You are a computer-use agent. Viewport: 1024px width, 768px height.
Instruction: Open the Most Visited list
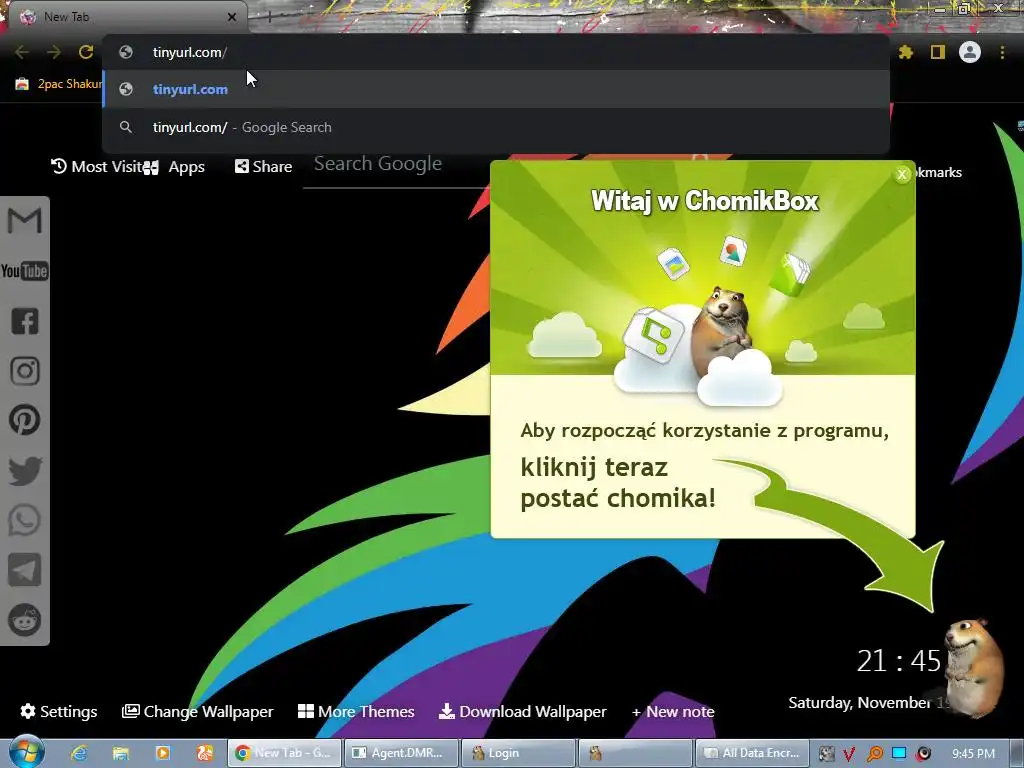pyautogui.click(x=97, y=167)
